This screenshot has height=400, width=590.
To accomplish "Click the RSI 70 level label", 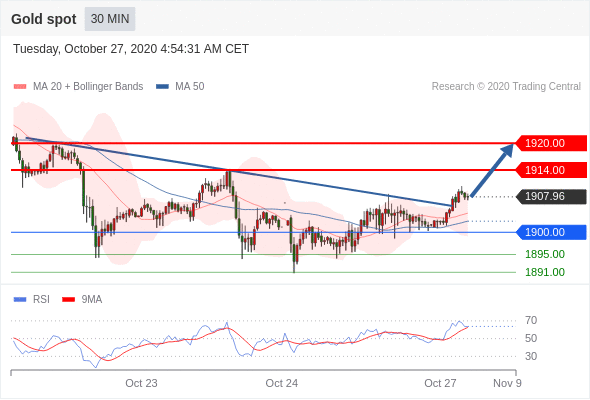I will [531, 321].
